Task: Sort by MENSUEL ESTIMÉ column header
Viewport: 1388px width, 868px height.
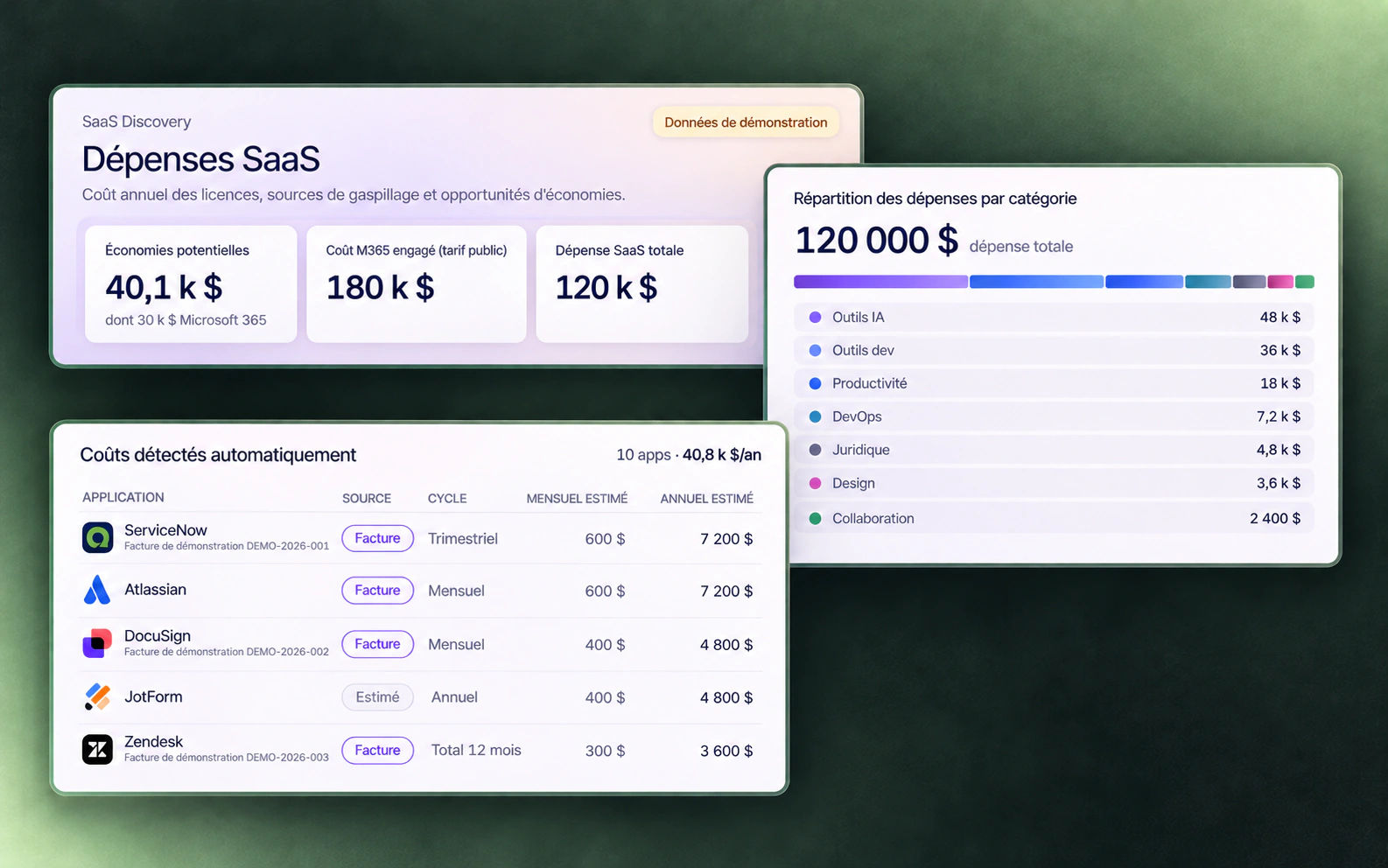Action: coord(577,498)
